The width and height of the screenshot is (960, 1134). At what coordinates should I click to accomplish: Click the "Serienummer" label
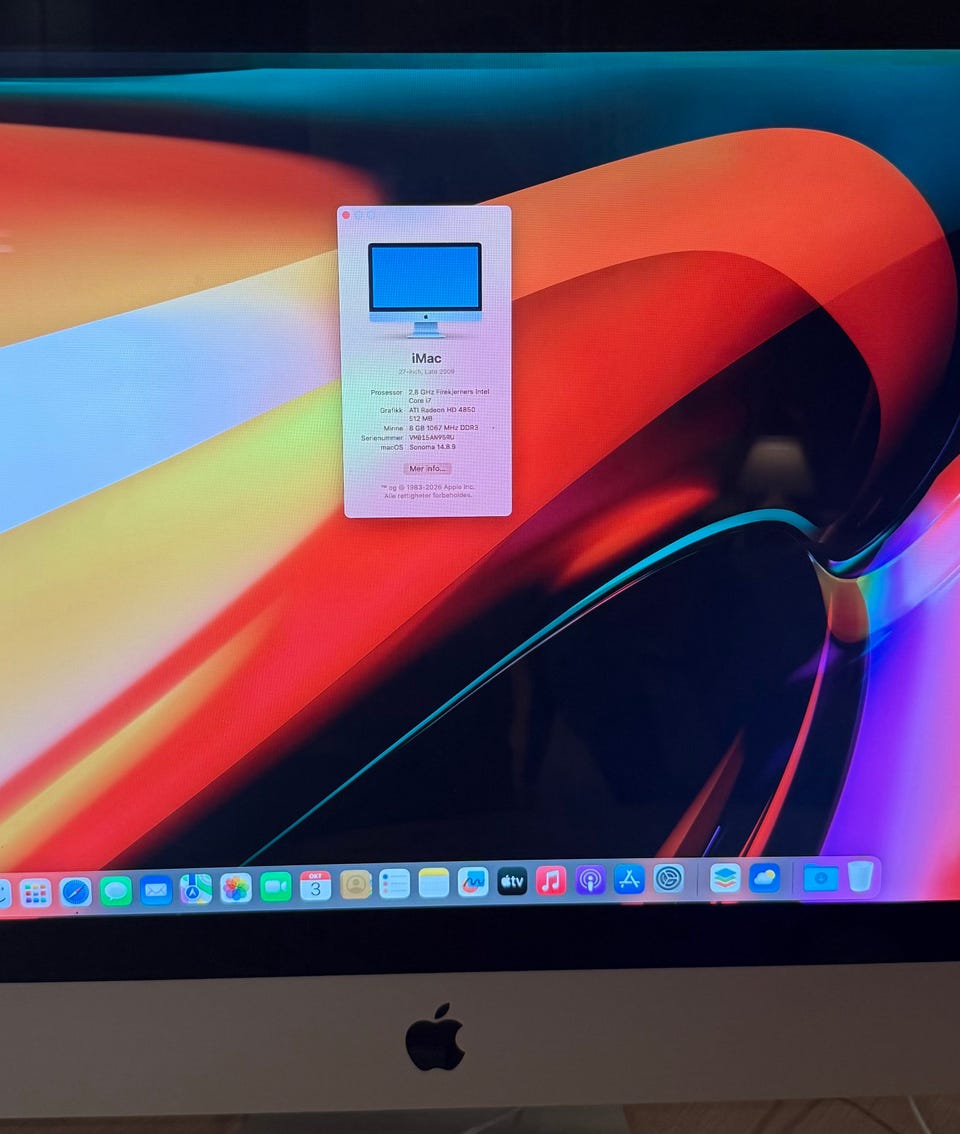coord(382,438)
